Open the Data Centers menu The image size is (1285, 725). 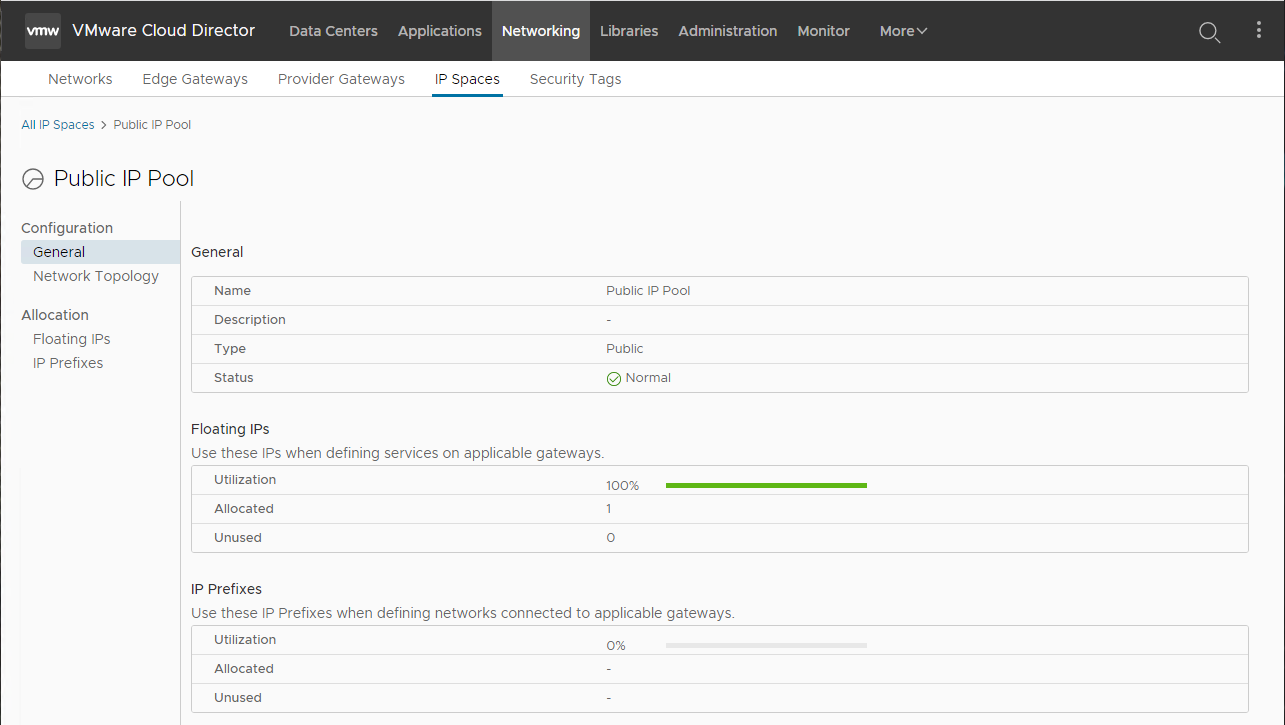point(333,31)
